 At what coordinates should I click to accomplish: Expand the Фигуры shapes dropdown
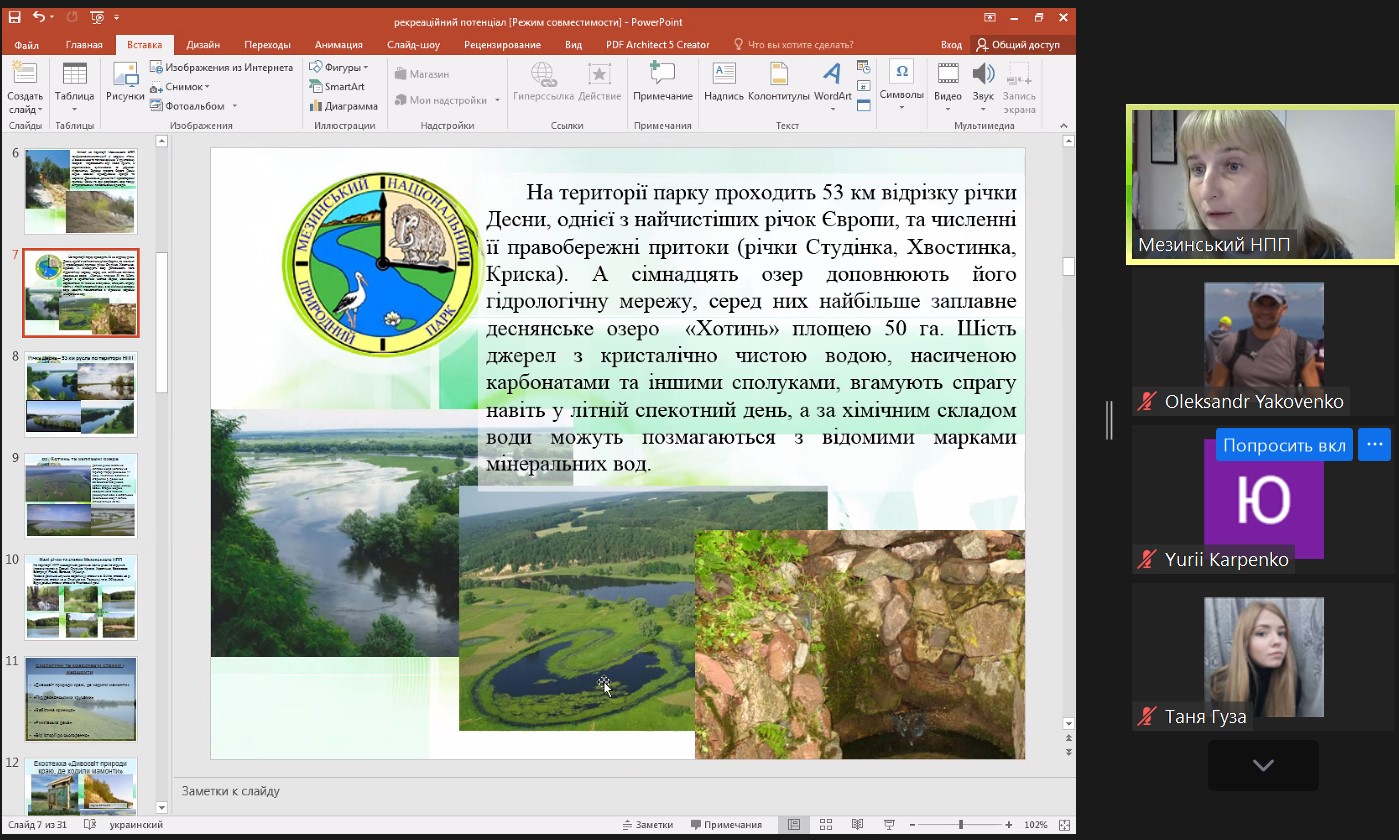tap(339, 67)
